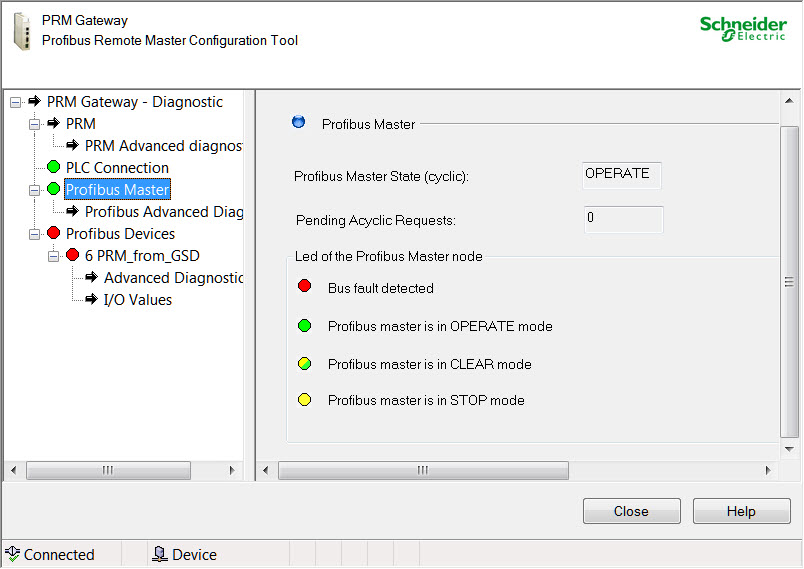Click red status LED of Profibus Devices
The image size is (804, 569).
(x=53, y=233)
